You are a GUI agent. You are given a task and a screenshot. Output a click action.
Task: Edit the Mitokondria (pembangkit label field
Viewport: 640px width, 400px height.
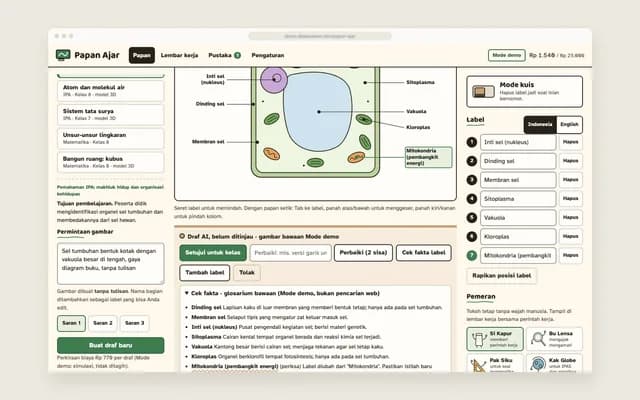(x=518, y=255)
